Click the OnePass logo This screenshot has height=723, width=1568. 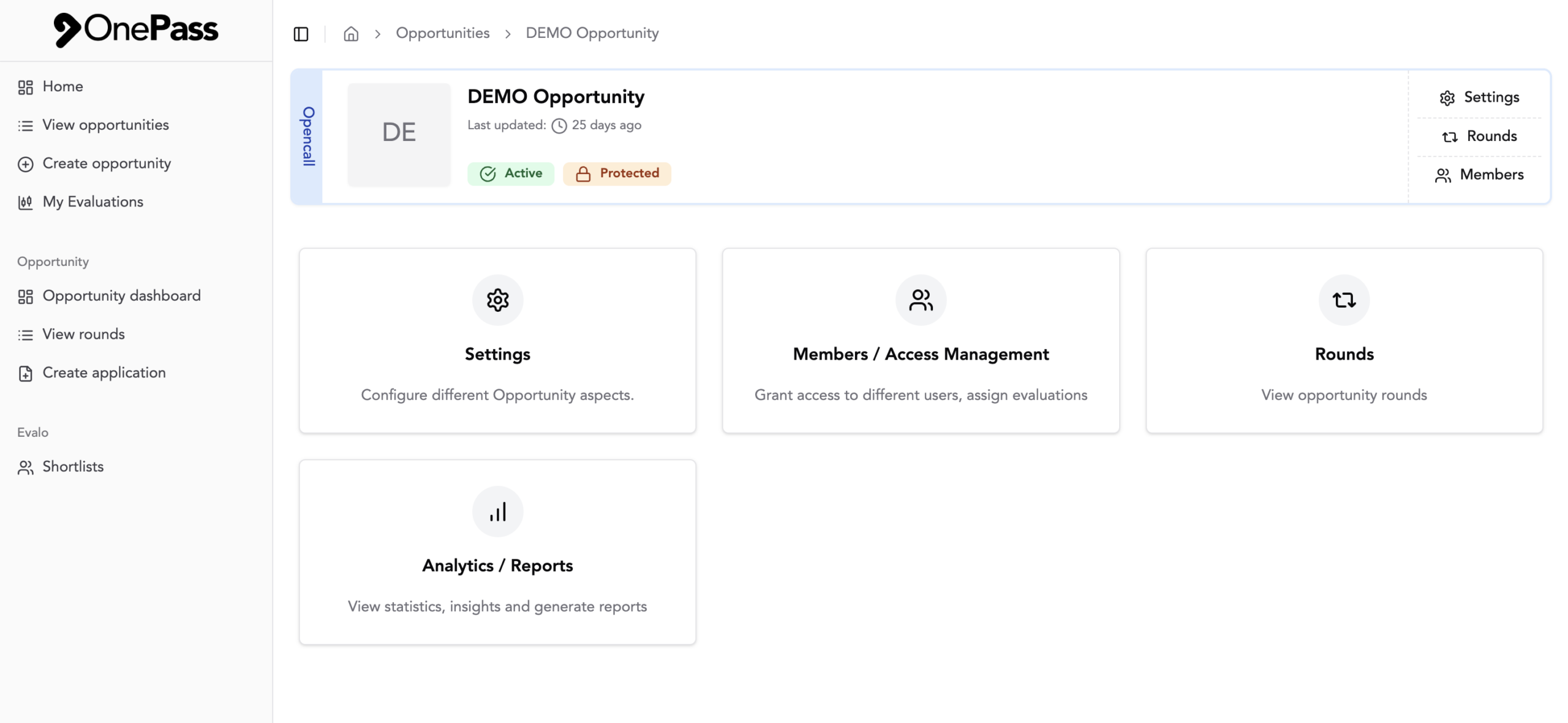[x=135, y=29]
